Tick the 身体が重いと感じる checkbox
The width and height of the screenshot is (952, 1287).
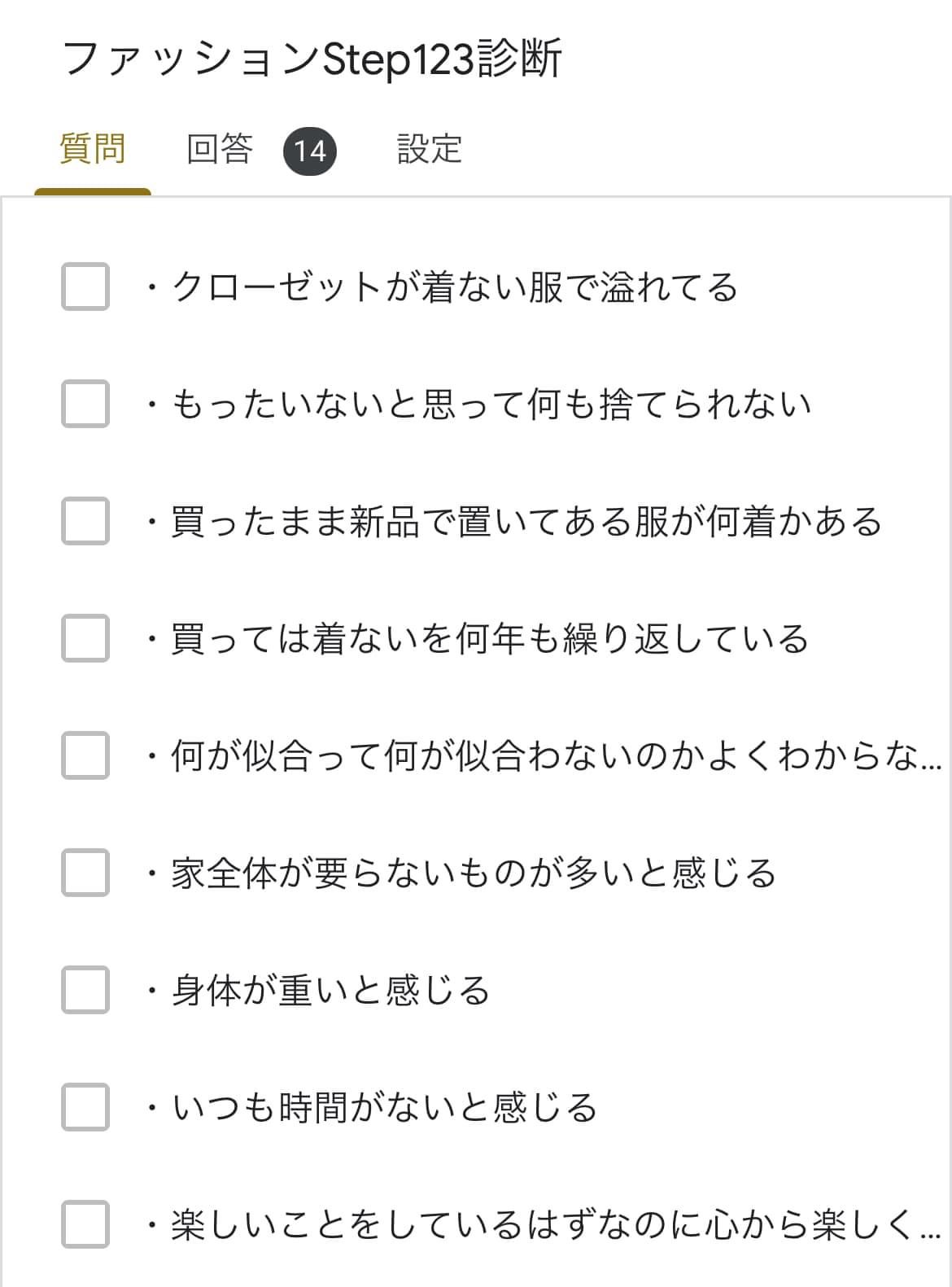[85, 990]
